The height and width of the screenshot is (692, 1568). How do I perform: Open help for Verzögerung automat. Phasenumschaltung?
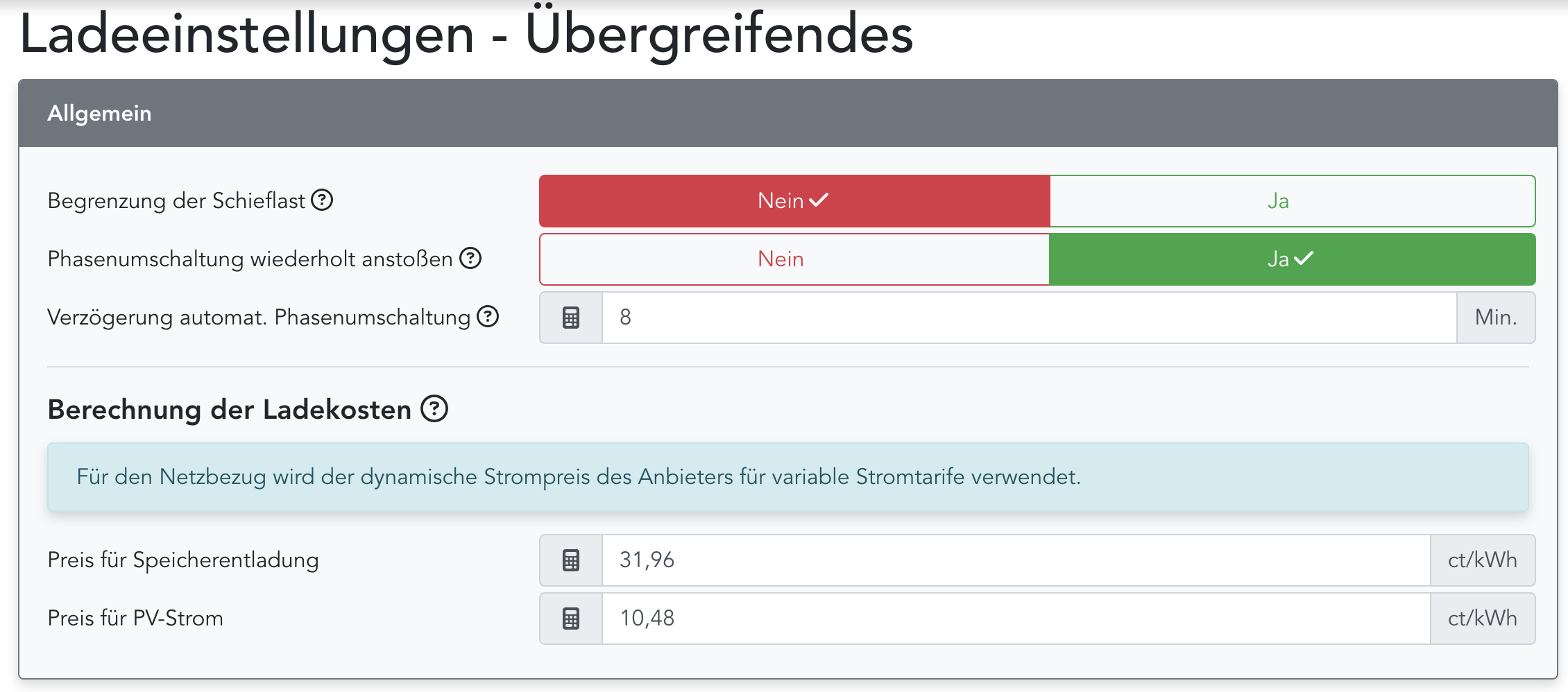(x=488, y=317)
